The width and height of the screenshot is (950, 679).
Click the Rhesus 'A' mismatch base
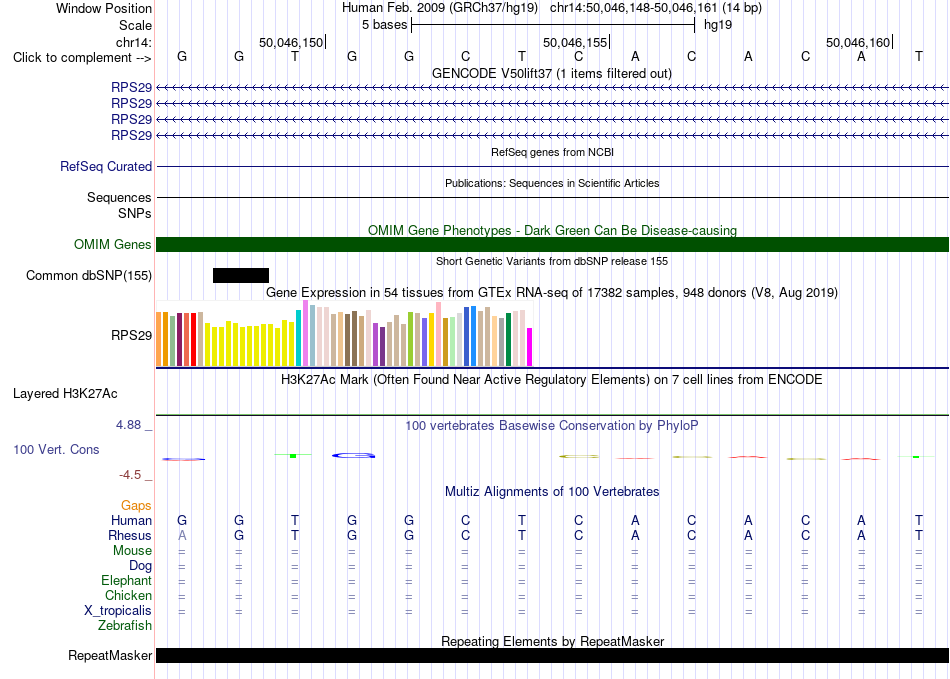(182, 535)
